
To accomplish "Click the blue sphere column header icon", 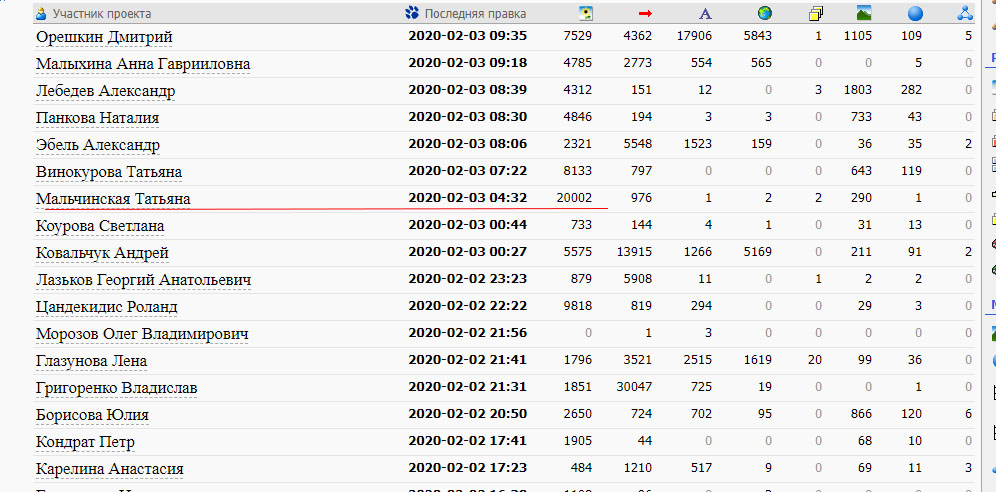I will point(915,13).
